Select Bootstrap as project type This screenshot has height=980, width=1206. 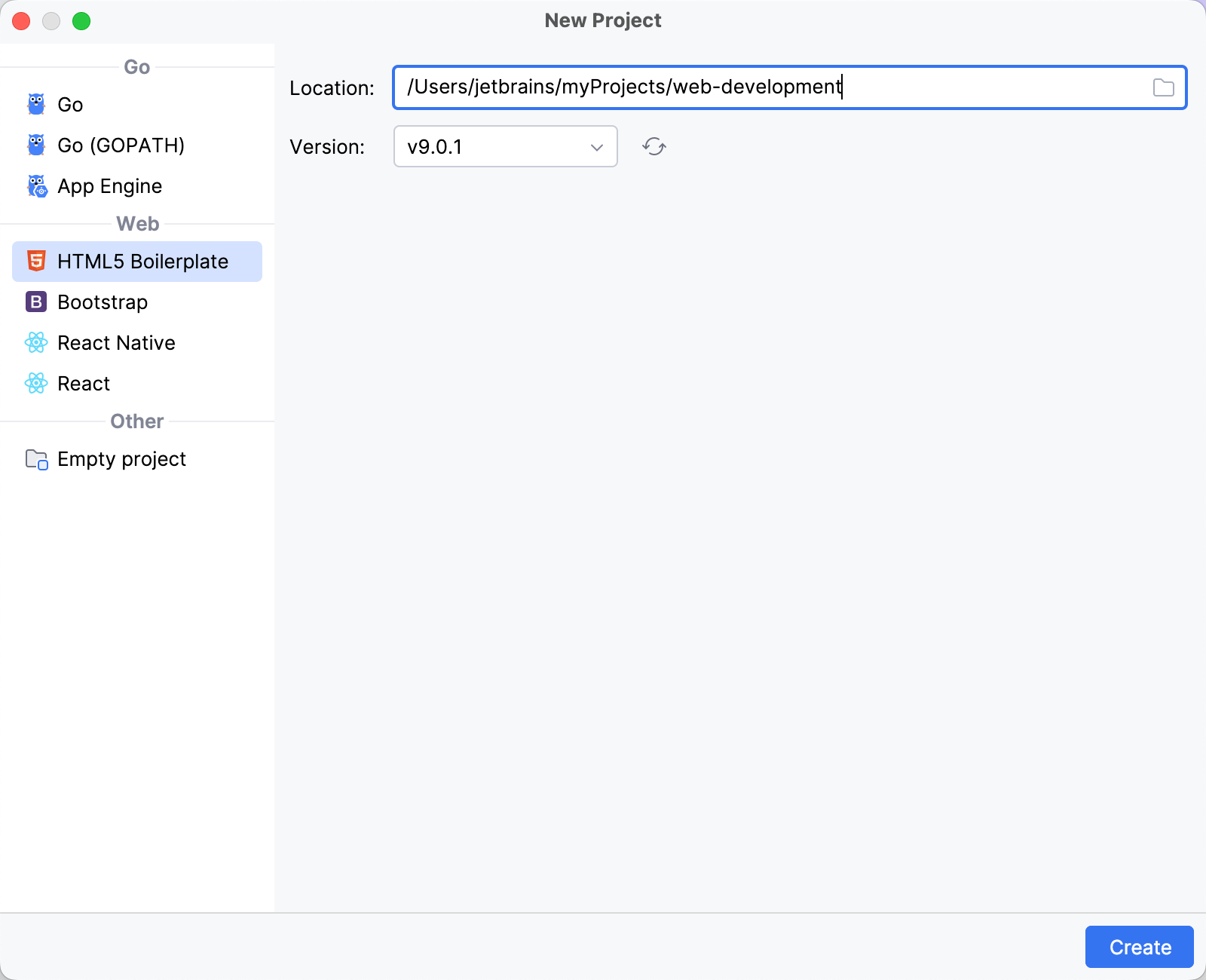pos(102,302)
